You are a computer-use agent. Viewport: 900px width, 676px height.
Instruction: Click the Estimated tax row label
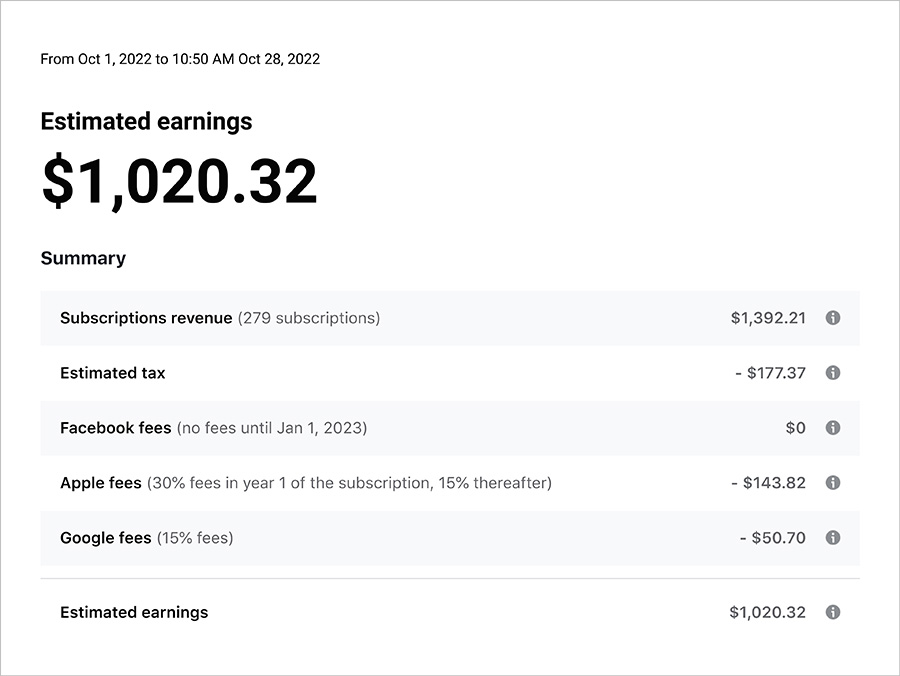pyautogui.click(x=113, y=373)
